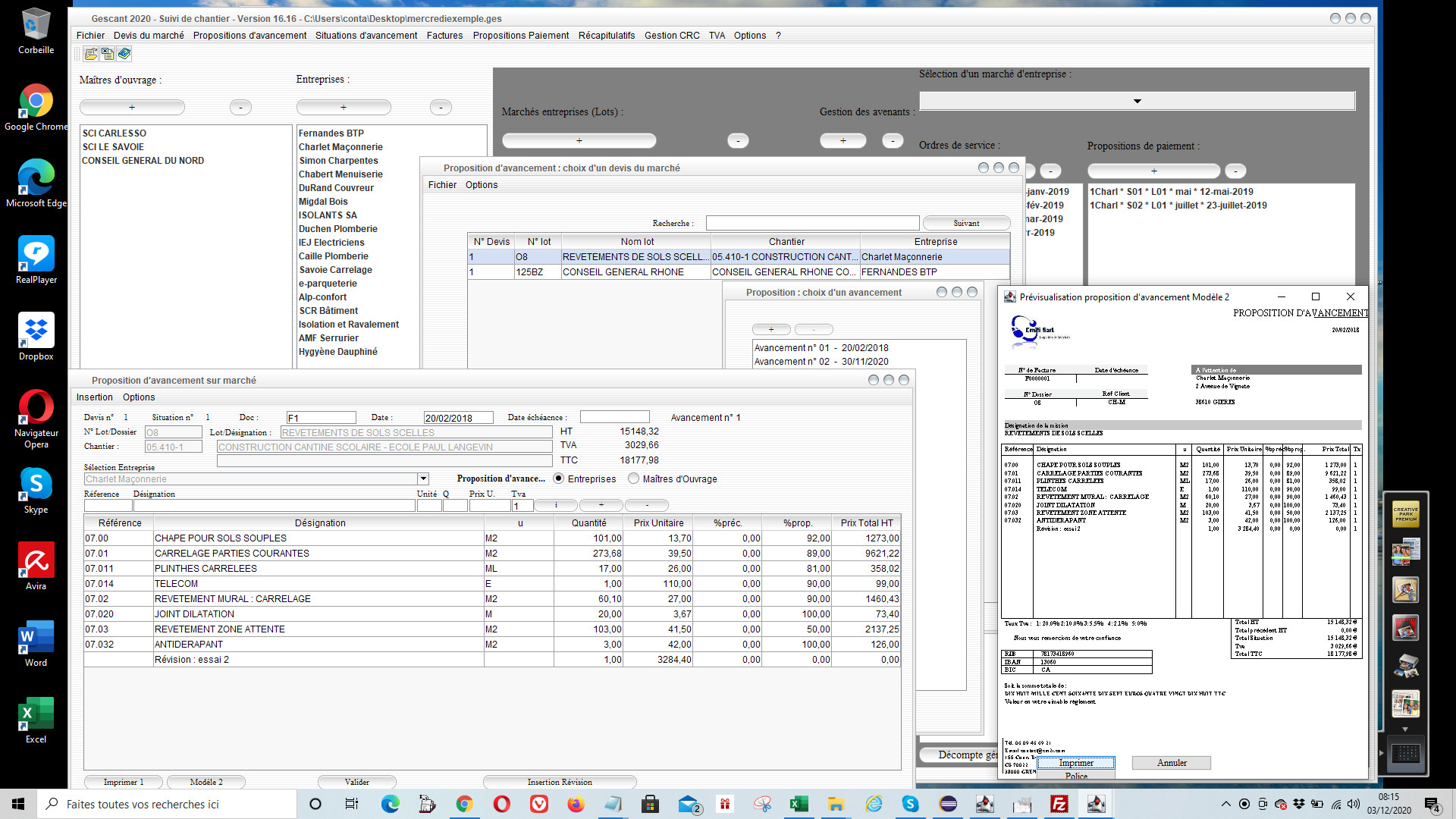Click the Suivant search button
Image resolution: width=1456 pixels, height=819 pixels.
pos(966,223)
